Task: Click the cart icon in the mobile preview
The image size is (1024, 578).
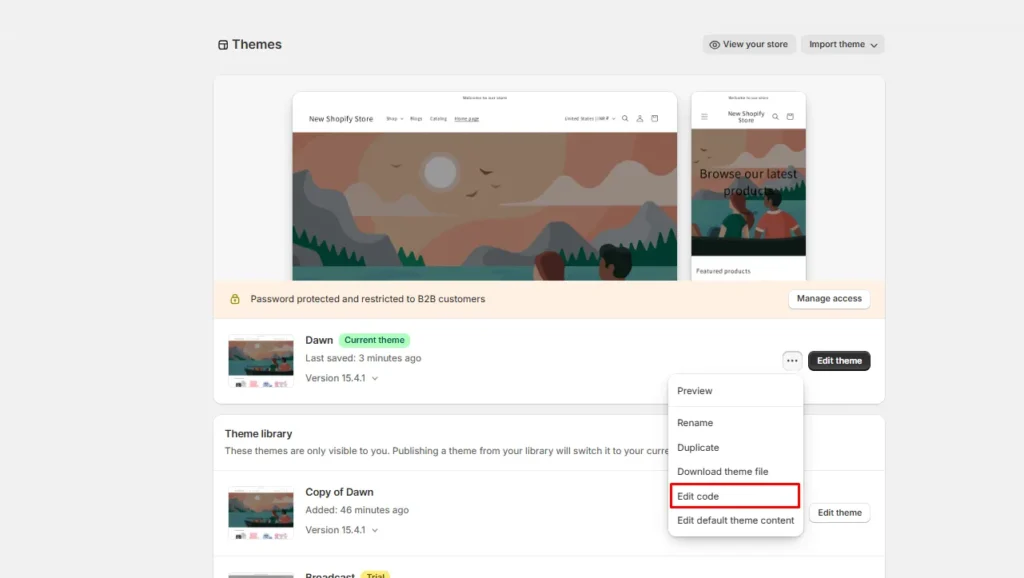Action: pyautogui.click(x=790, y=116)
